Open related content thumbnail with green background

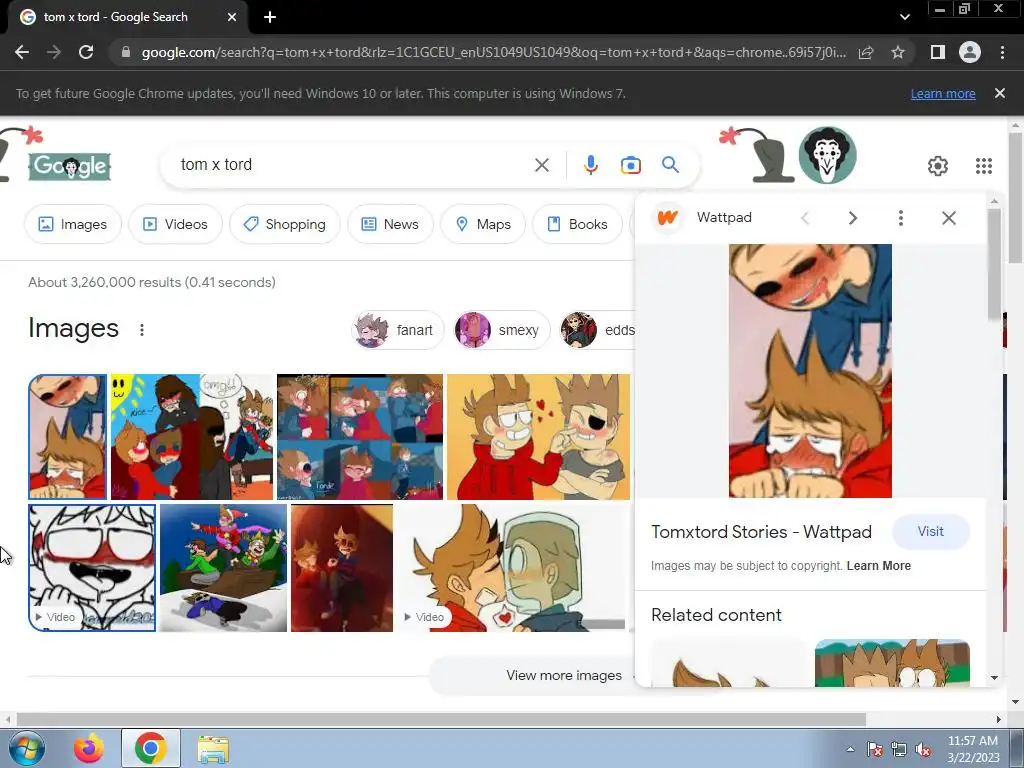point(892,662)
